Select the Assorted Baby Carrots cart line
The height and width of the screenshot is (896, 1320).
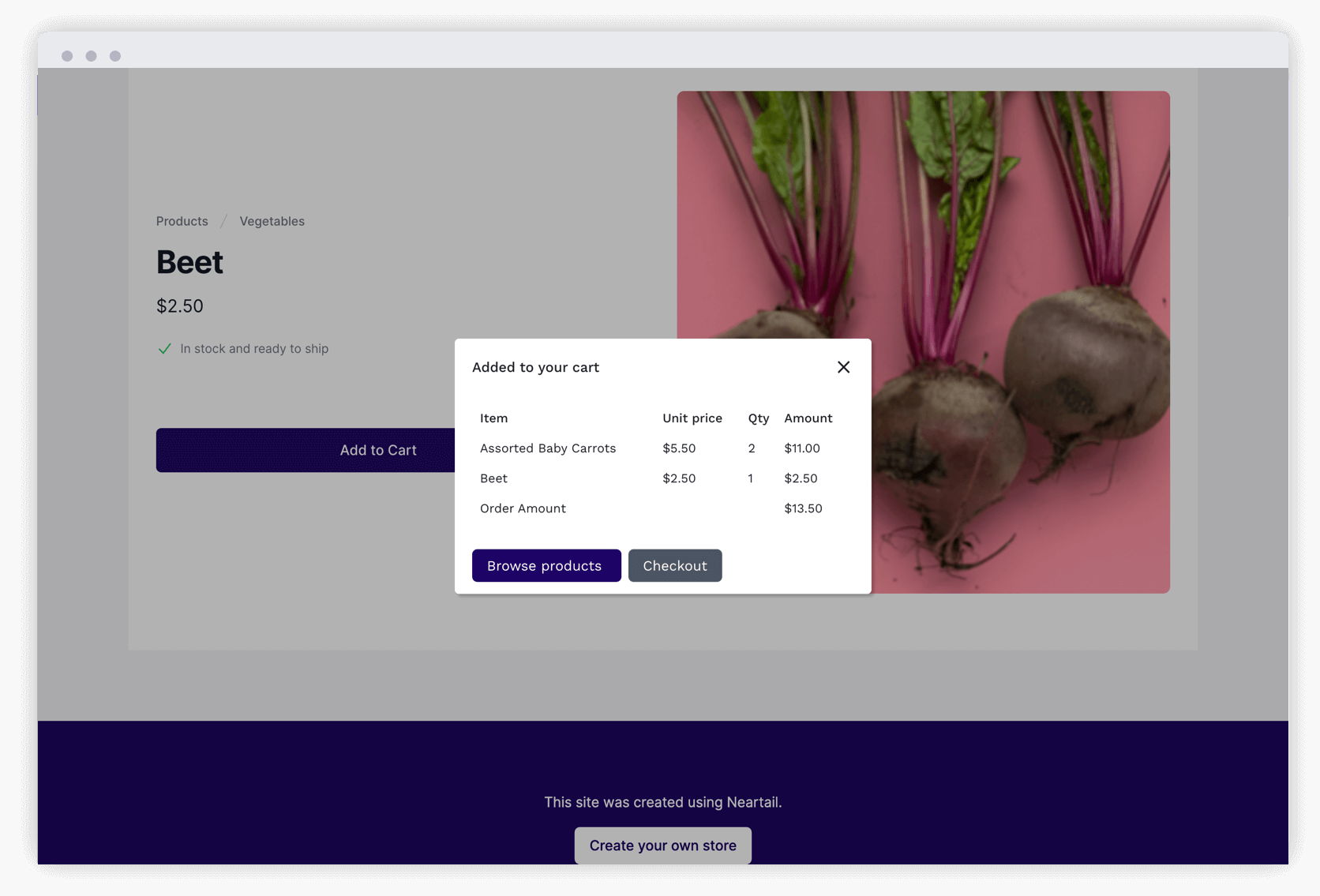[548, 448]
